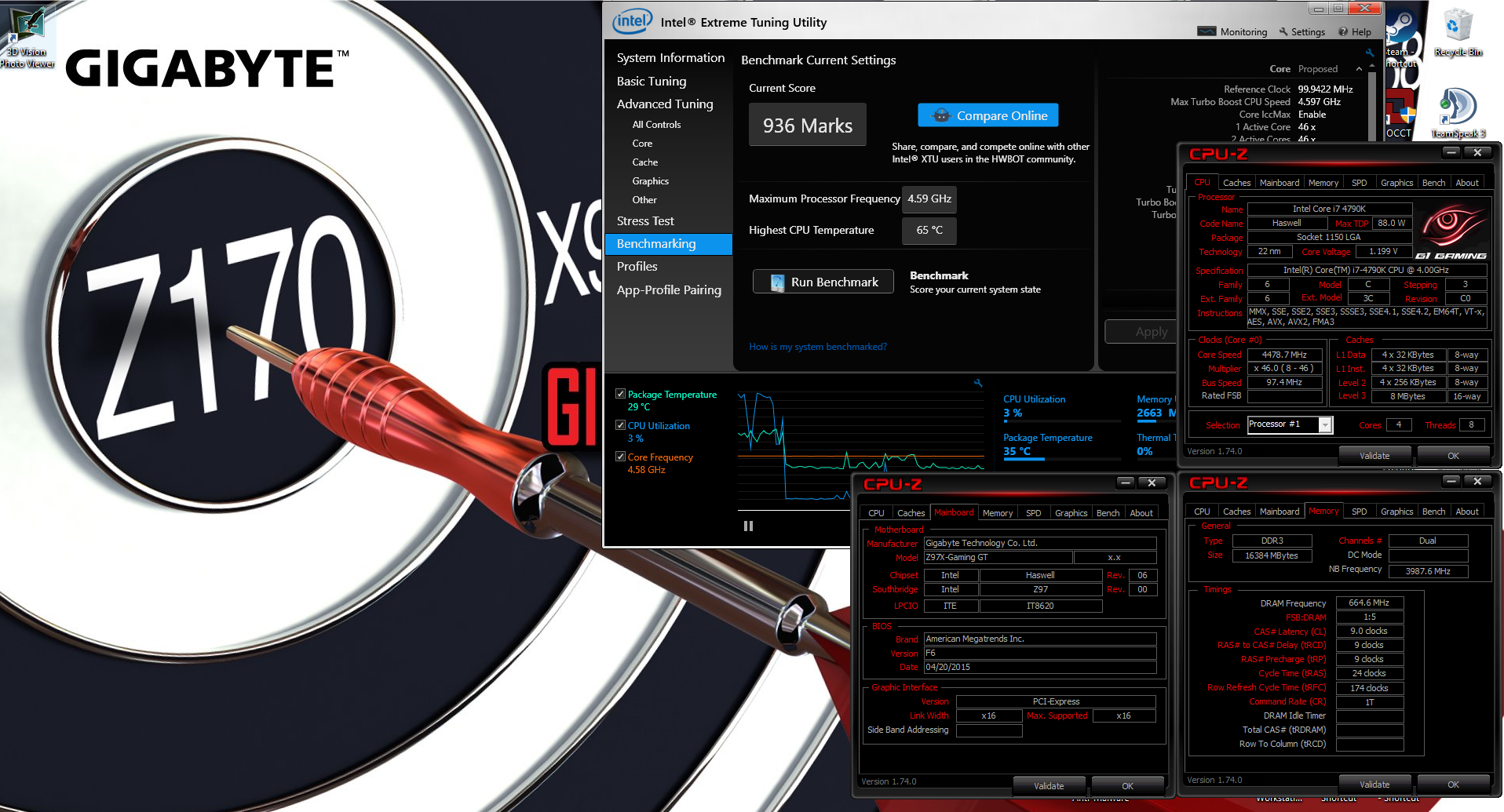This screenshot has width=1504, height=812.
Task: Open the Advanced Tuning section
Action: 665,104
